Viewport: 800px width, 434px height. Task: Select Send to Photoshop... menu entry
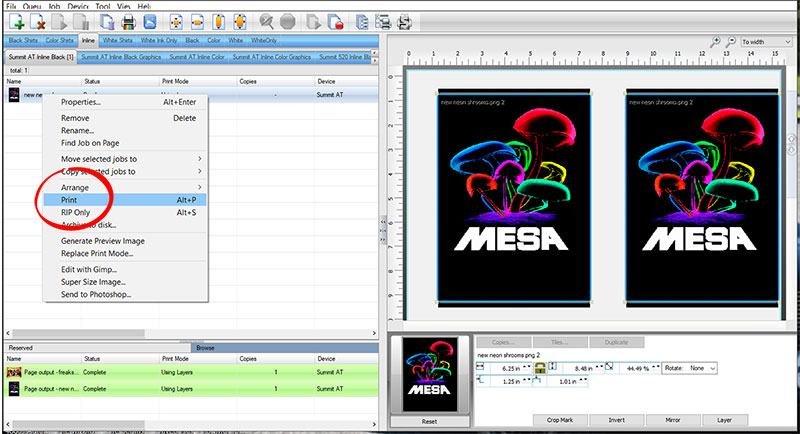(125, 294)
